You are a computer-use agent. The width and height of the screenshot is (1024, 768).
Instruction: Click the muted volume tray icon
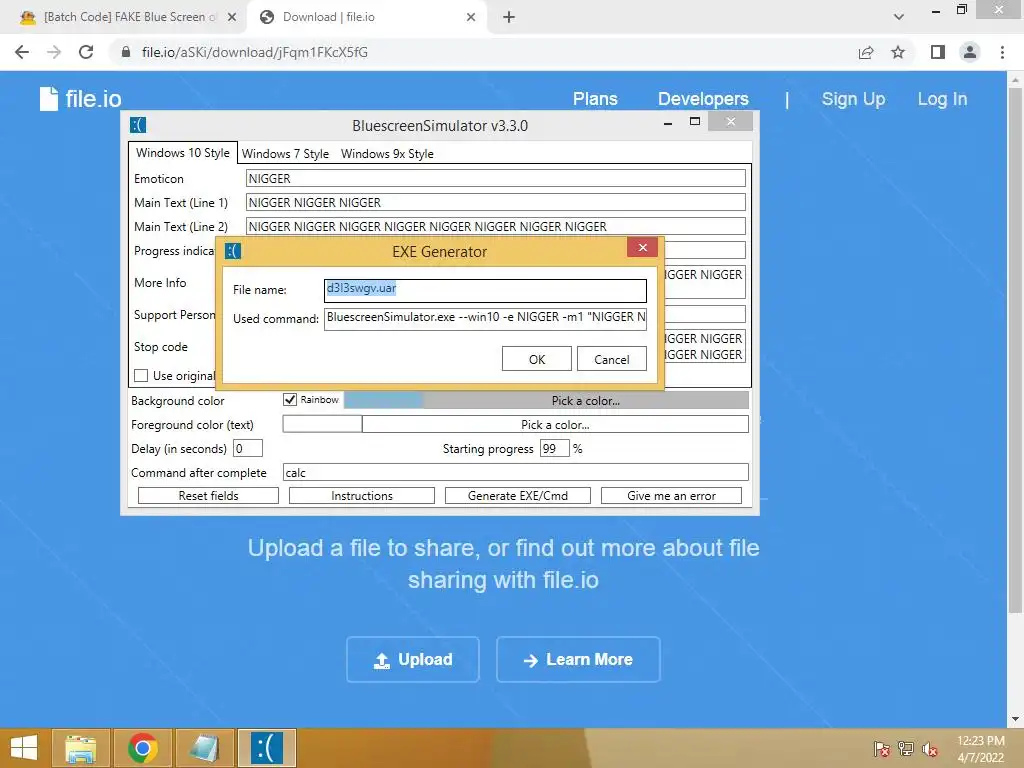tap(930, 749)
